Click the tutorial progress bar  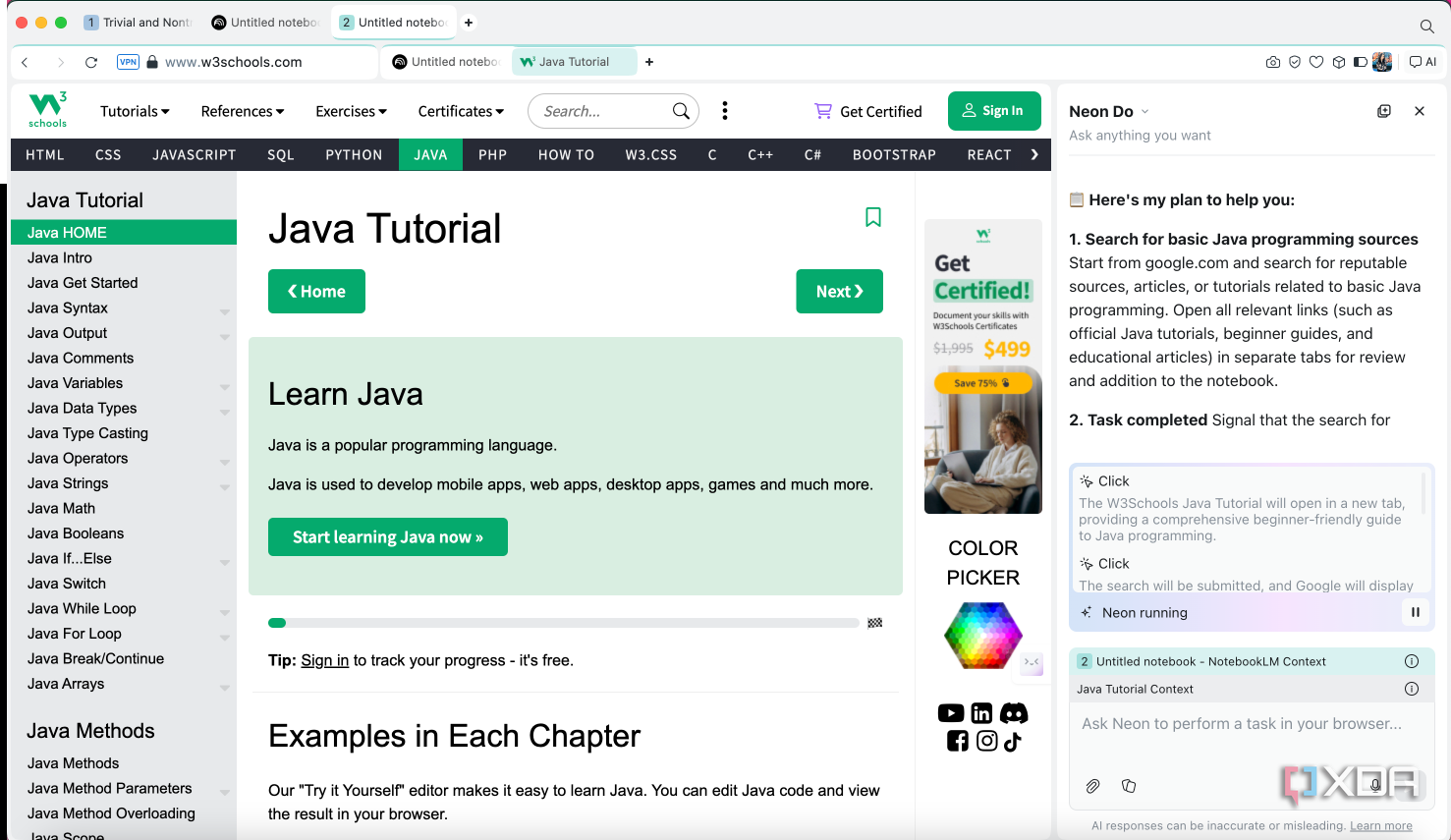click(564, 623)
